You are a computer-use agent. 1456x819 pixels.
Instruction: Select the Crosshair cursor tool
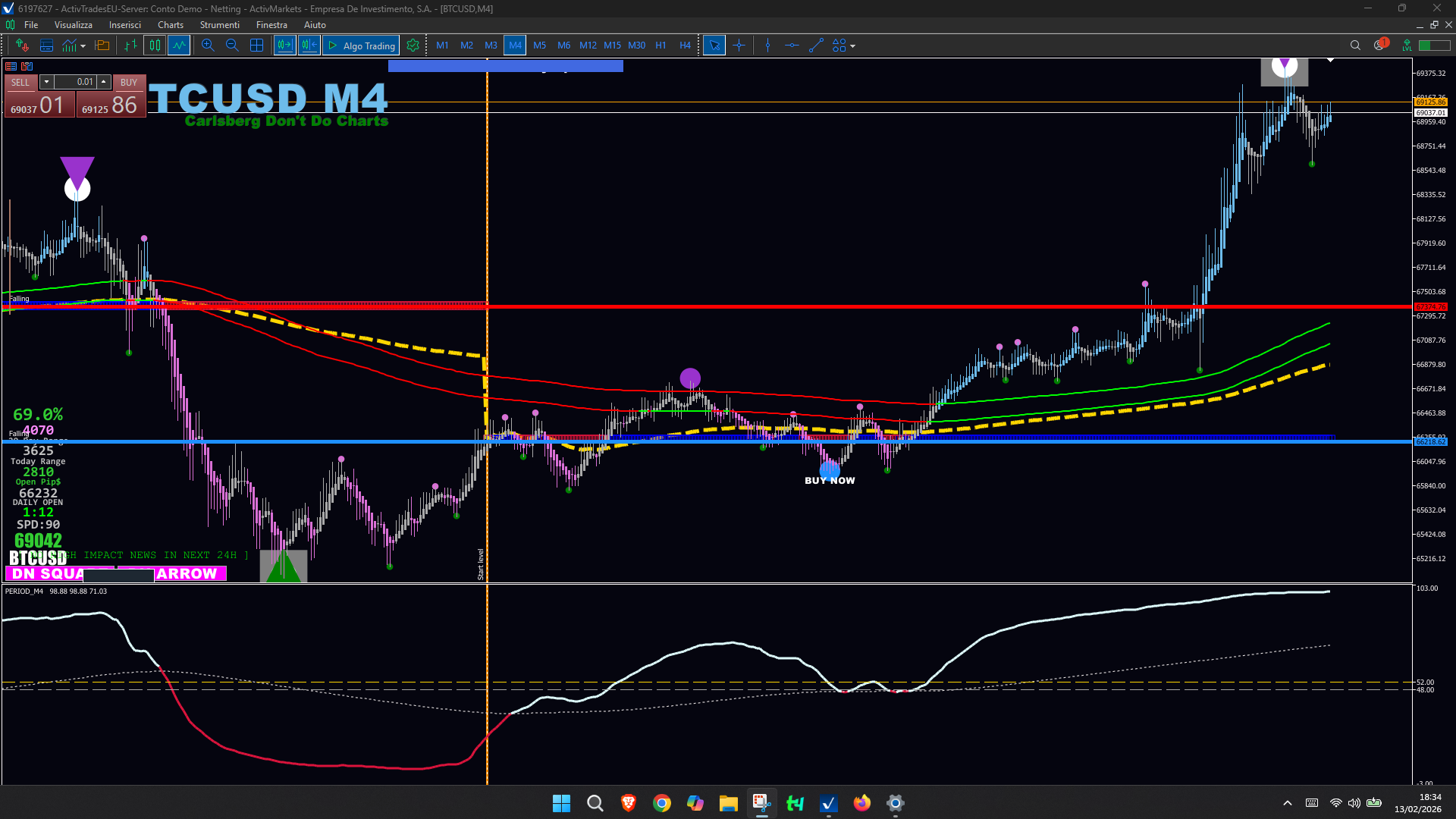(739, 45)
